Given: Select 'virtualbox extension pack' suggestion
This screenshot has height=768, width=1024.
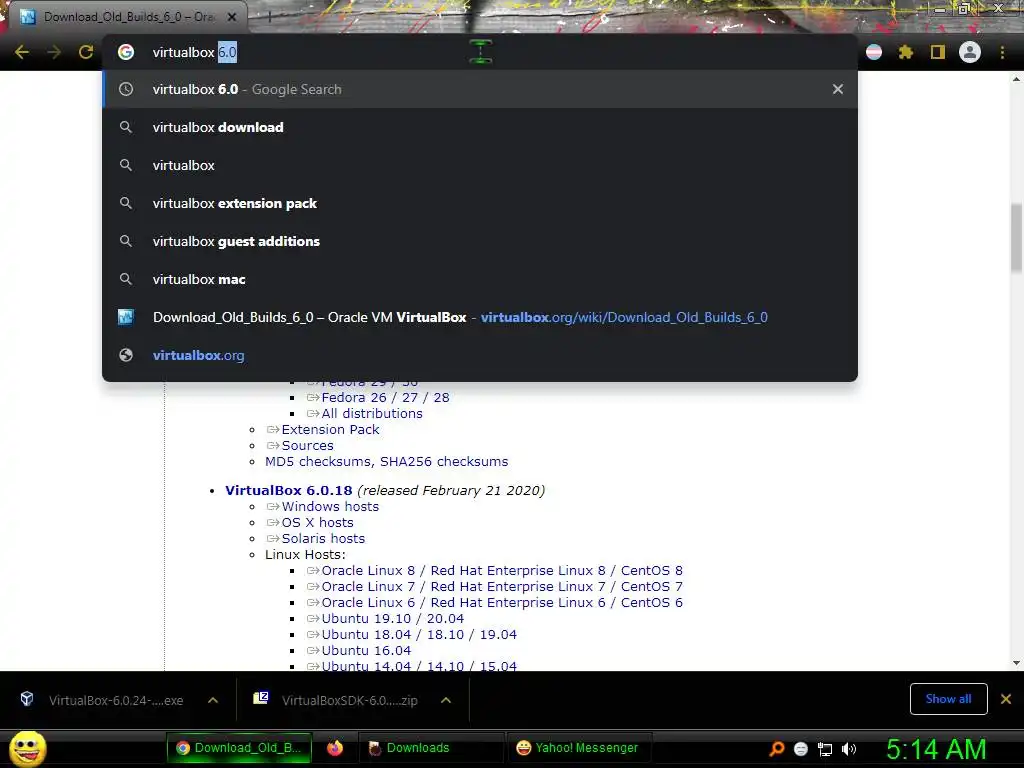Looking at the screenshot, I should click(480, 203).
